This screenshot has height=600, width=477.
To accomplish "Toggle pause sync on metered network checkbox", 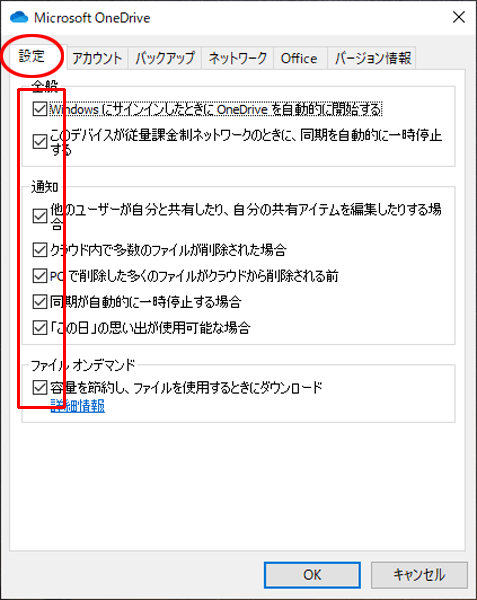I will (40, 142).
